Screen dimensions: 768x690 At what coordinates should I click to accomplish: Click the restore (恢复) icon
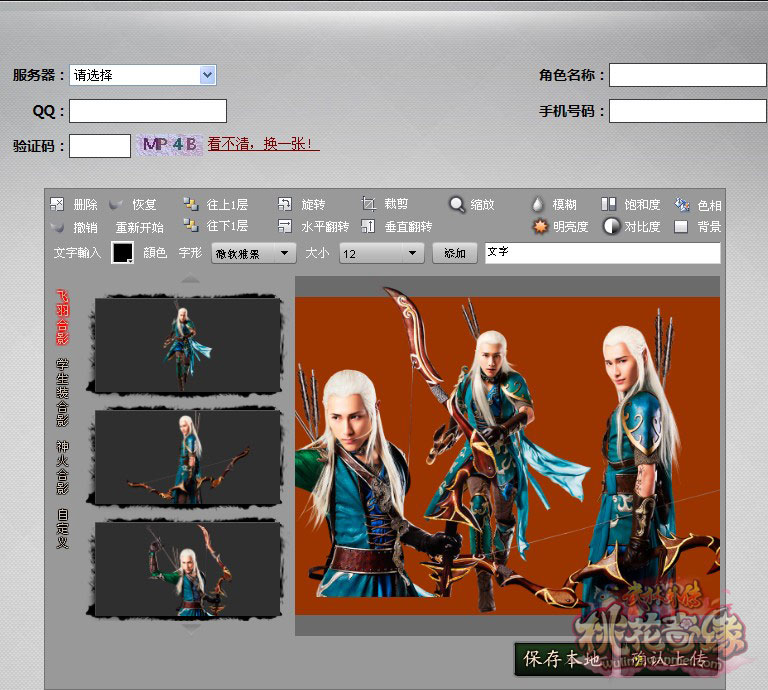tap(116, 205)
